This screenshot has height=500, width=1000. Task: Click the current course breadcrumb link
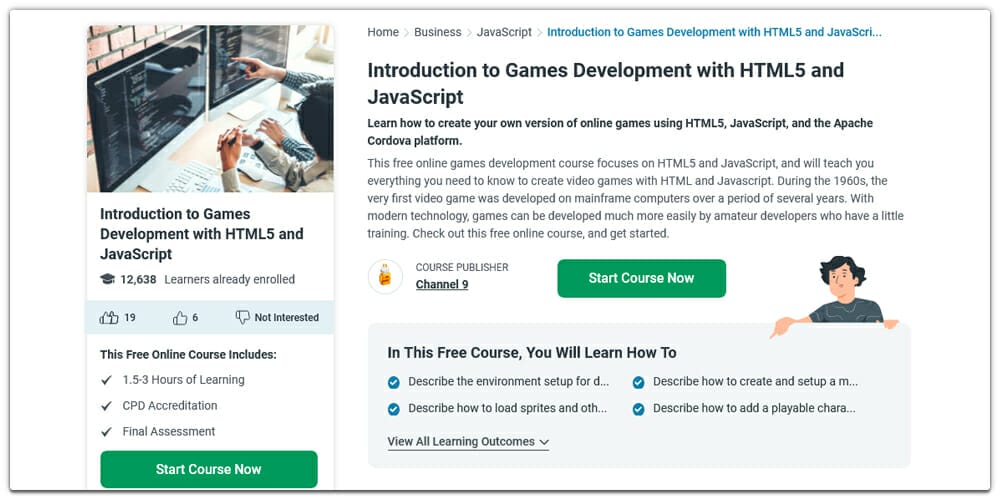point(714,33)
